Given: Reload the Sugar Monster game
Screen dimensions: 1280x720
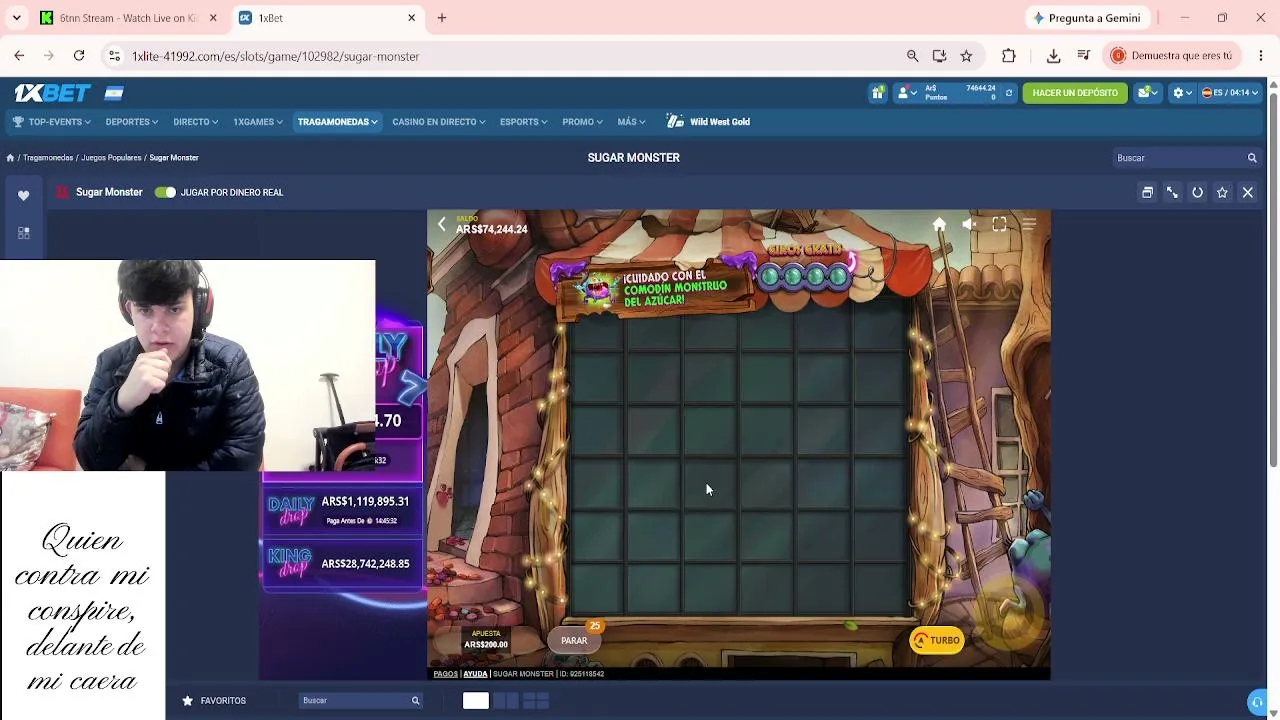Looking at the screenshot, I should [x=1197, y=192].
